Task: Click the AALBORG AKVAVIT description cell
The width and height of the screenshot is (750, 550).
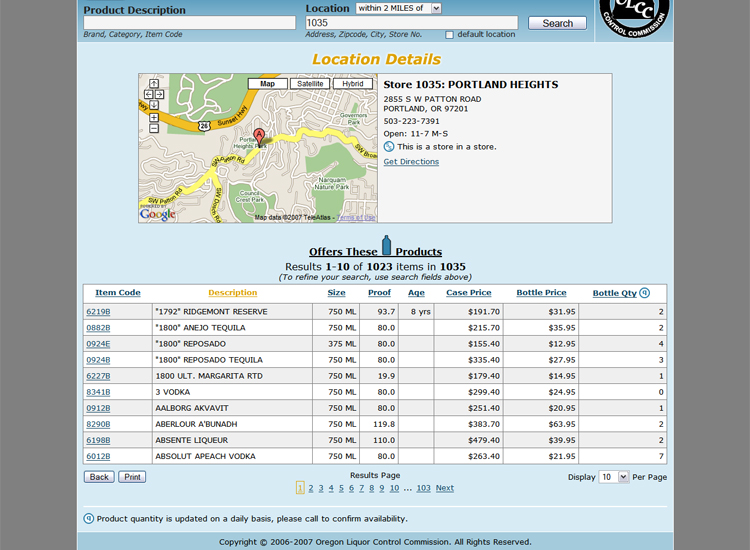Action: click(x=232, y=408)
